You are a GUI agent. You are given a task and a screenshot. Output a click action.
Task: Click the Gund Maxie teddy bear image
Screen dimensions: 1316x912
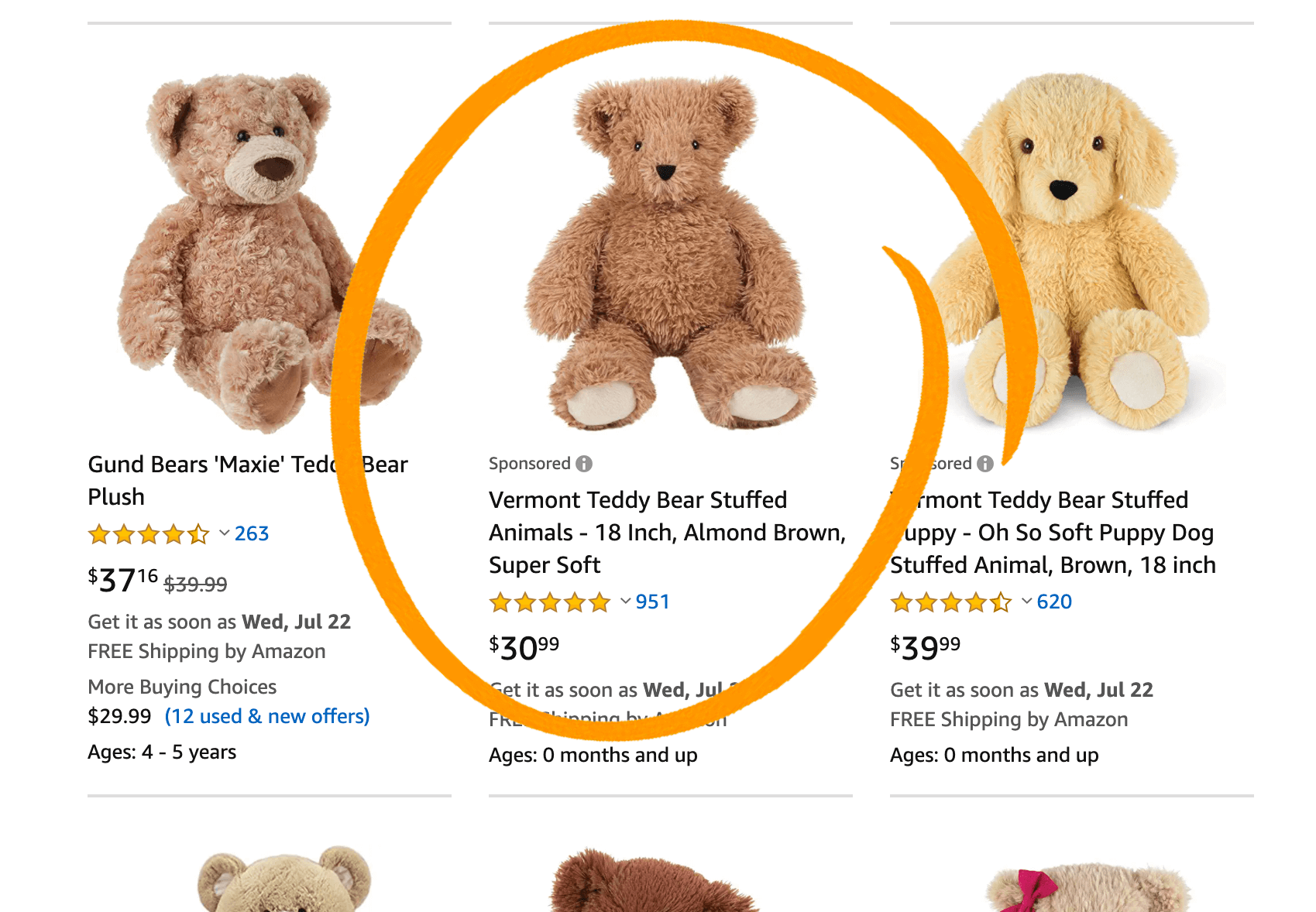coord(248,248)
